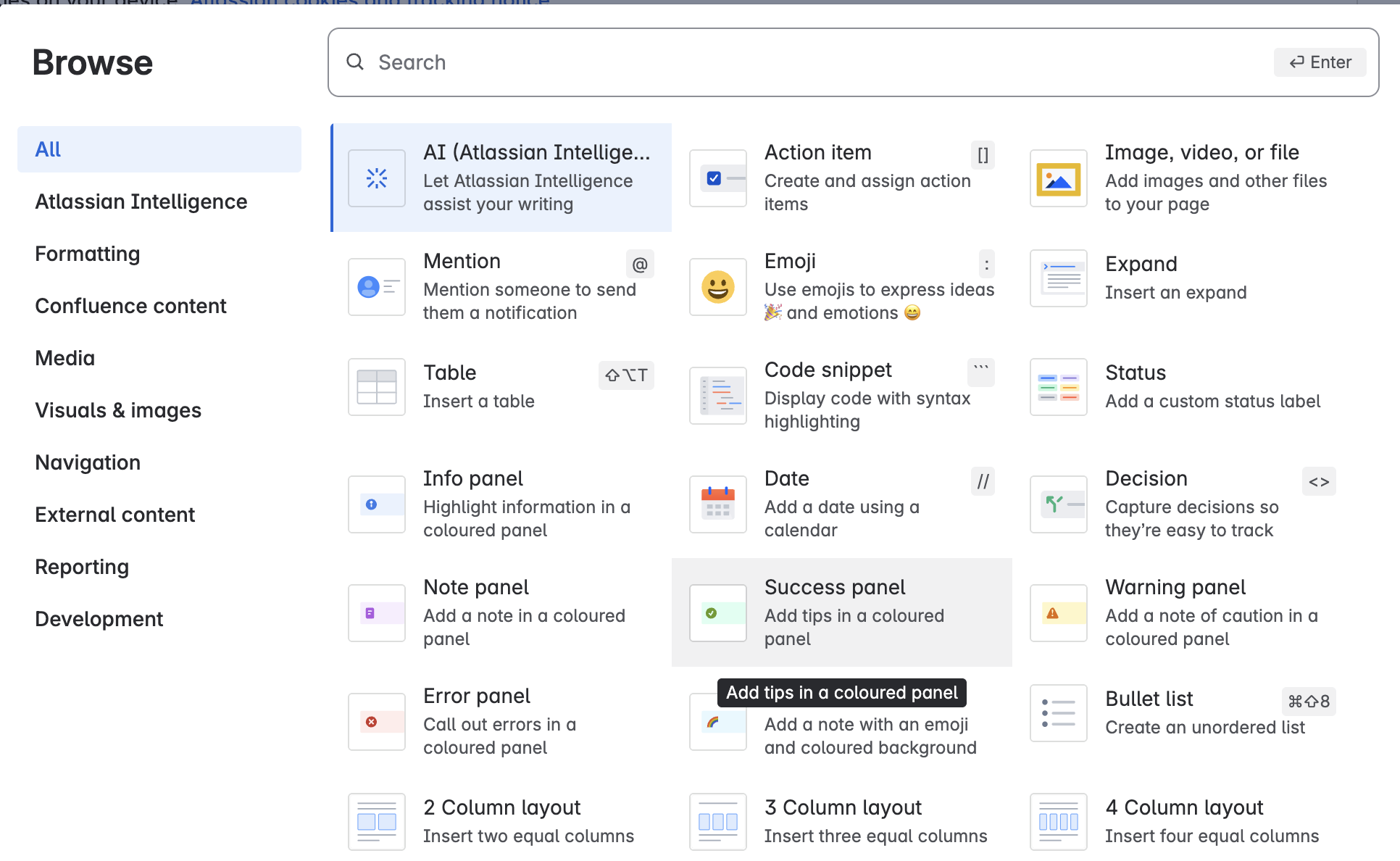Click the search magnifier icon
This screenshot has width=1400, height=861.
(x=355, y=62)
